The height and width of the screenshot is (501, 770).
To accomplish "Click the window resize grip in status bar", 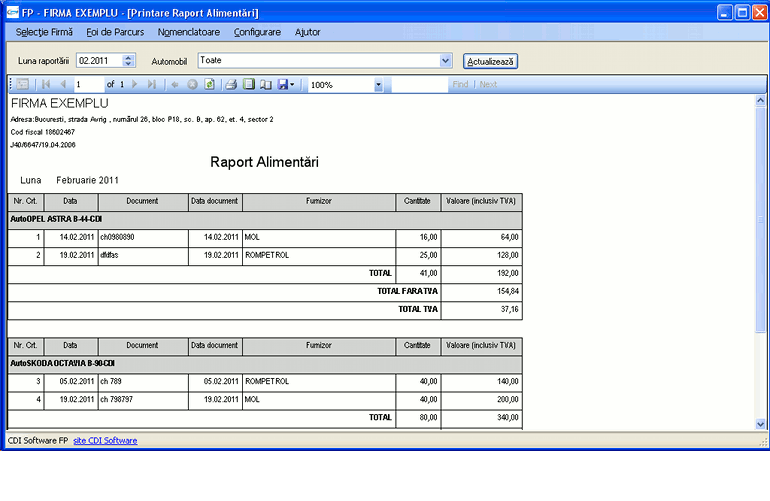I will [x=763, y=442].
